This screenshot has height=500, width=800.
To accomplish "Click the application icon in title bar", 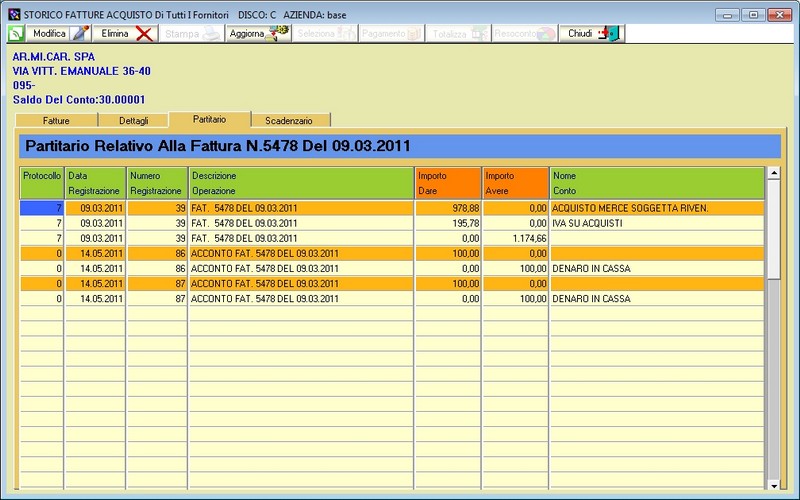I will click(x=14, y=15).
